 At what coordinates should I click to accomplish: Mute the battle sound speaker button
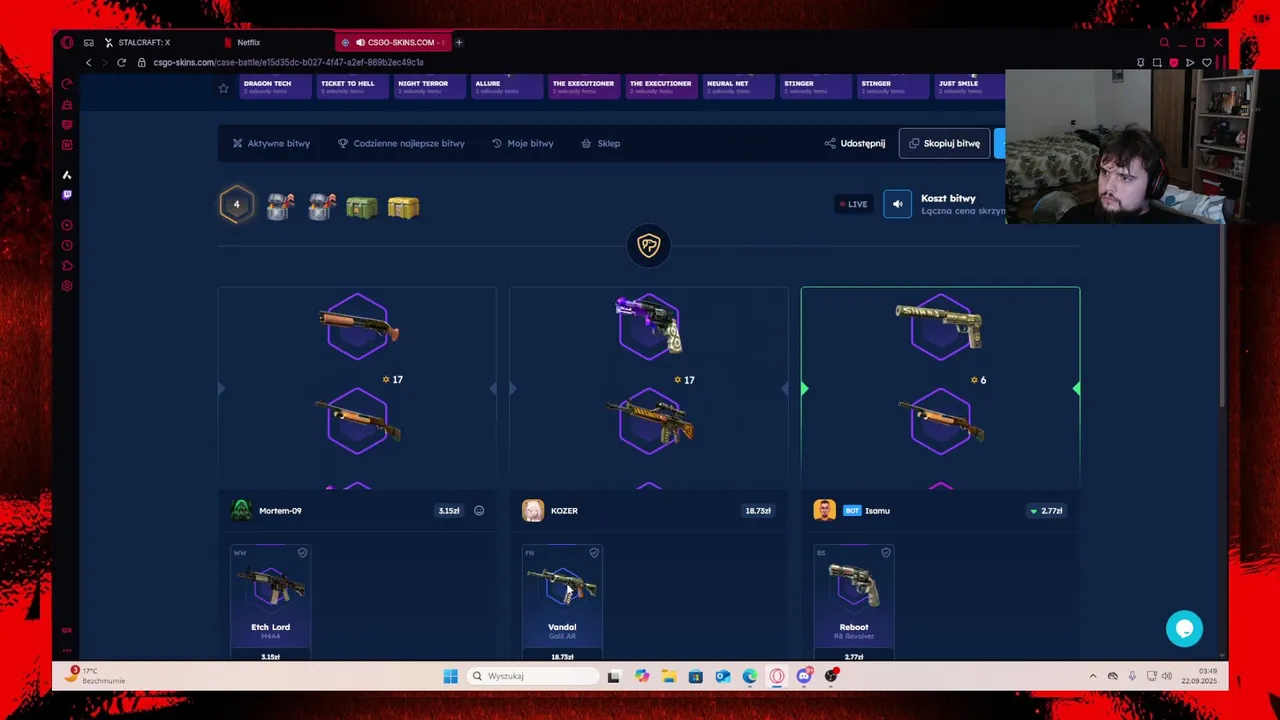click(x=897, y=204)
